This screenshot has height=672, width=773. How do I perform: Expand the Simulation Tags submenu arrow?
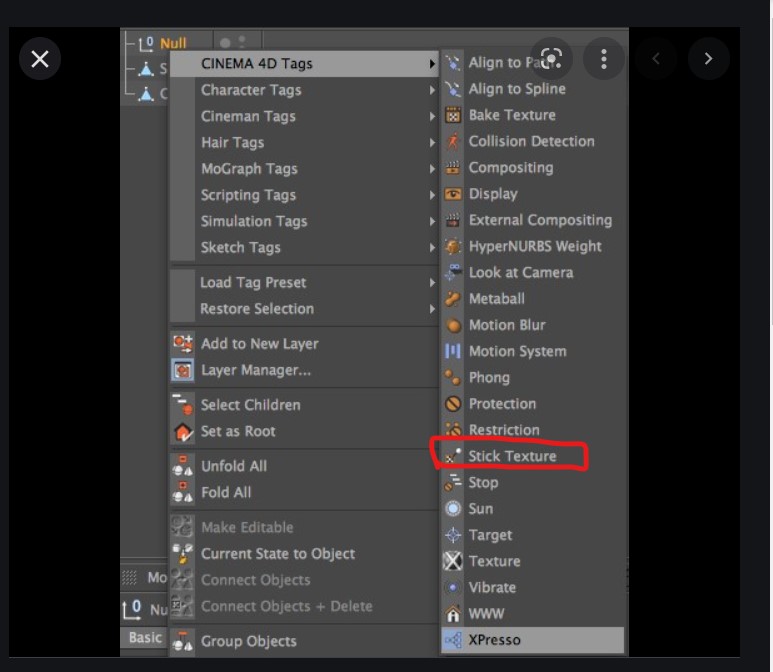432,221
